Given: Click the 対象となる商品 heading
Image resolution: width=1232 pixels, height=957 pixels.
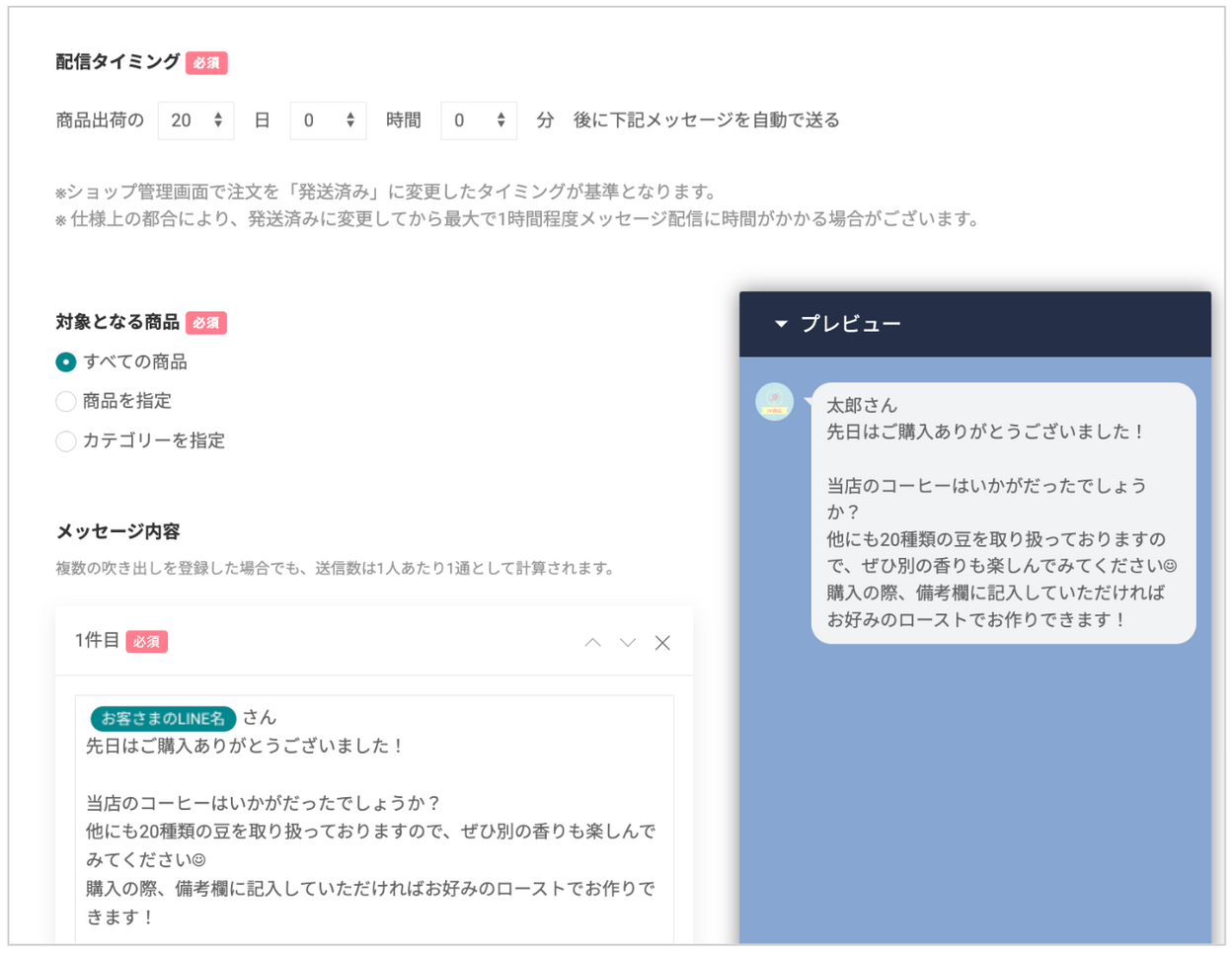Looking at the screenshot, I should coord(117,322).
